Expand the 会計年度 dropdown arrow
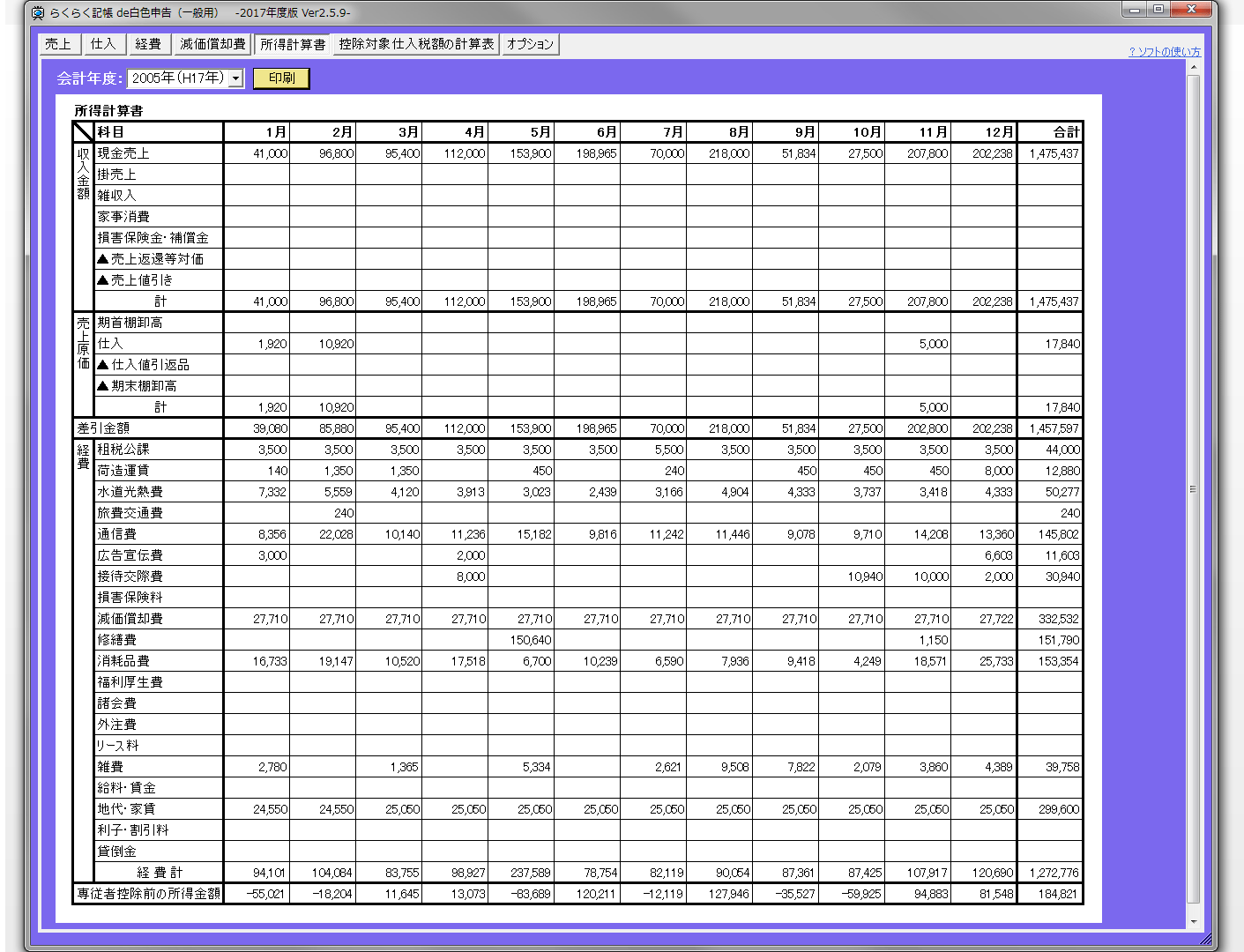 (235, 78)
